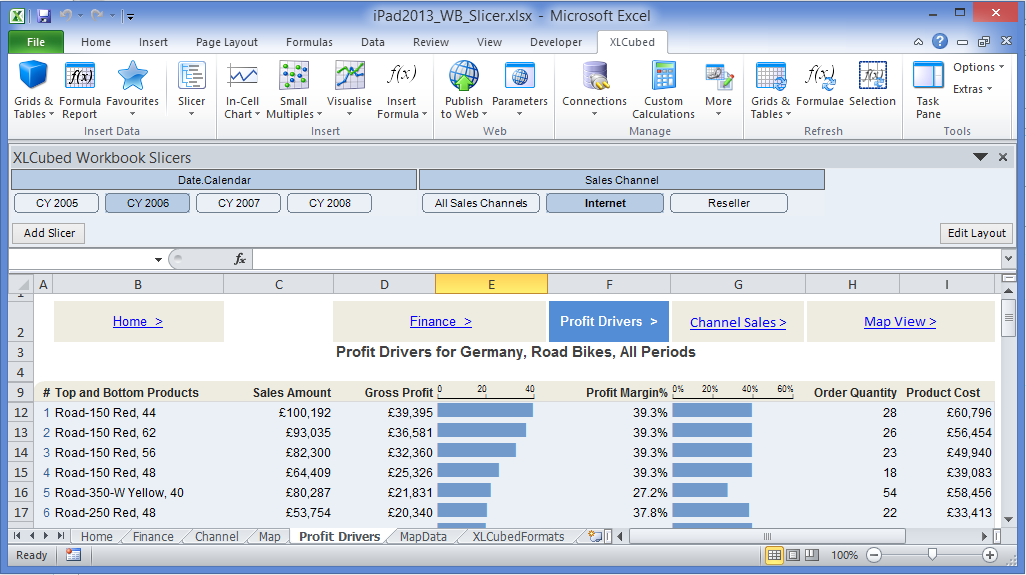Viewport: 1026px width, 575px height.
Task: Select the CY 2005 slicer
Action: [57, 203]
